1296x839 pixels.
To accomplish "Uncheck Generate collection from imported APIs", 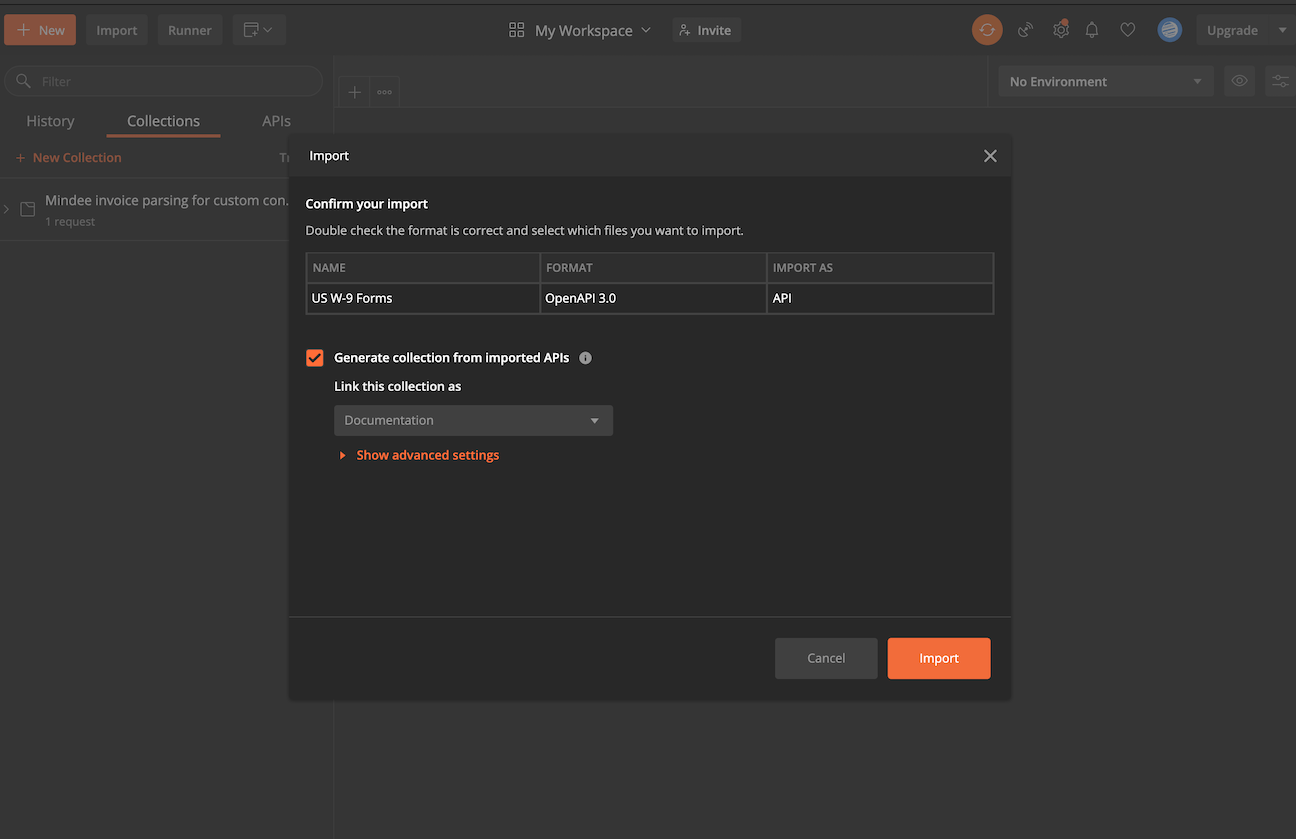I will point(314,358).
